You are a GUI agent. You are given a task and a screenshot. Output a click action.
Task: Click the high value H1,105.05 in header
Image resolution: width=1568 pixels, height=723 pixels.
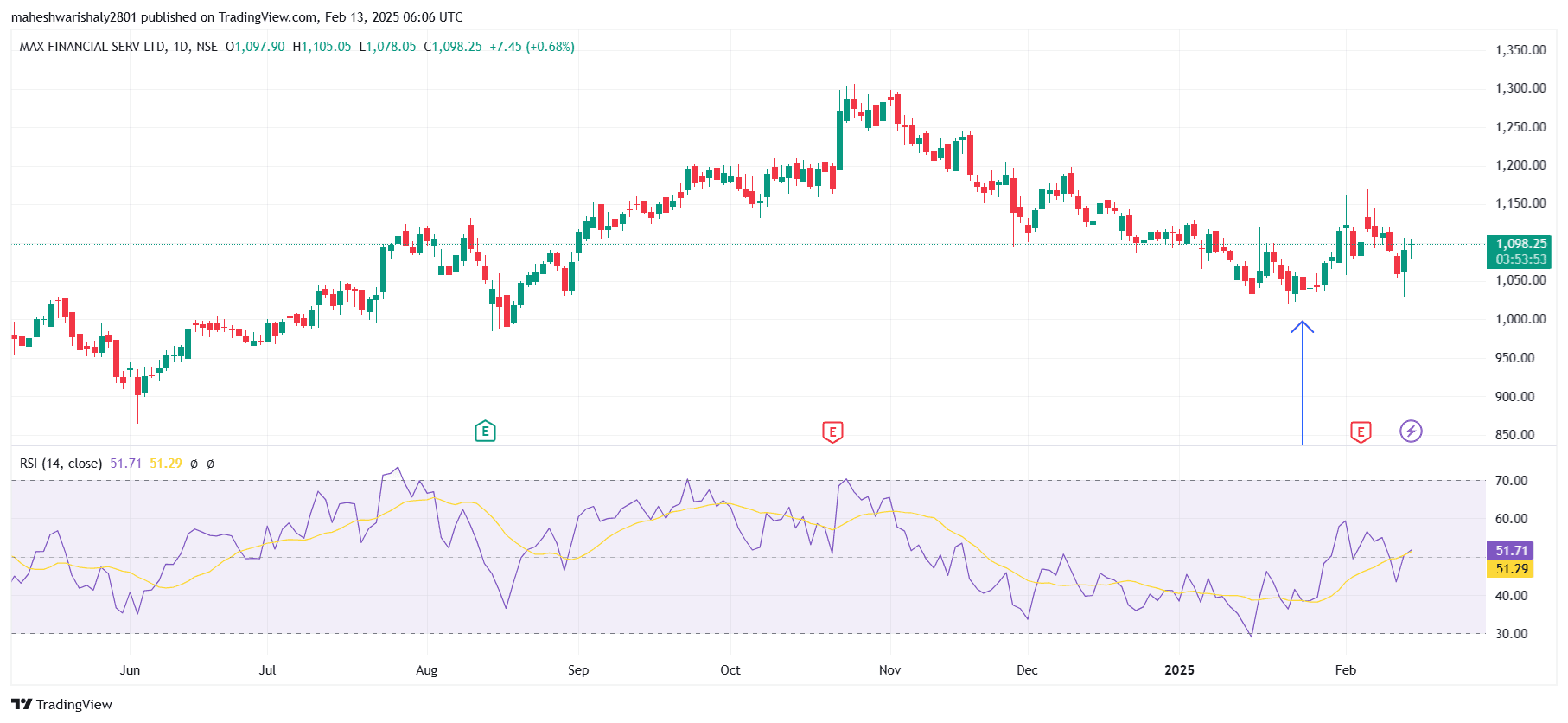(x=322, y=47)
